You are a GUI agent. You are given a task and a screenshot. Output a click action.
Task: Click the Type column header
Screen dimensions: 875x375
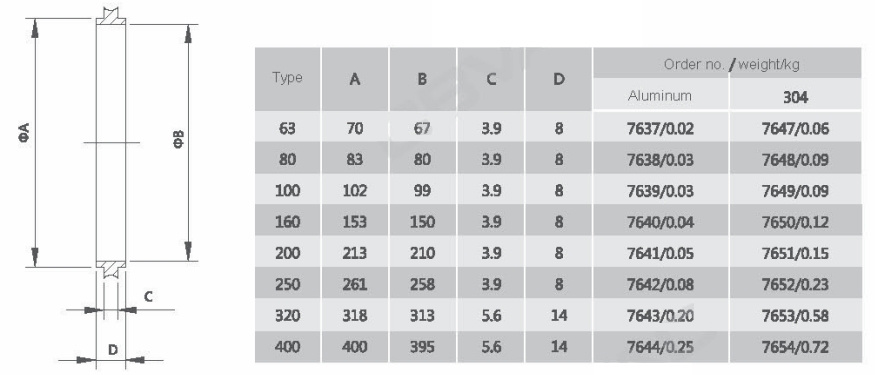point(288,78)
